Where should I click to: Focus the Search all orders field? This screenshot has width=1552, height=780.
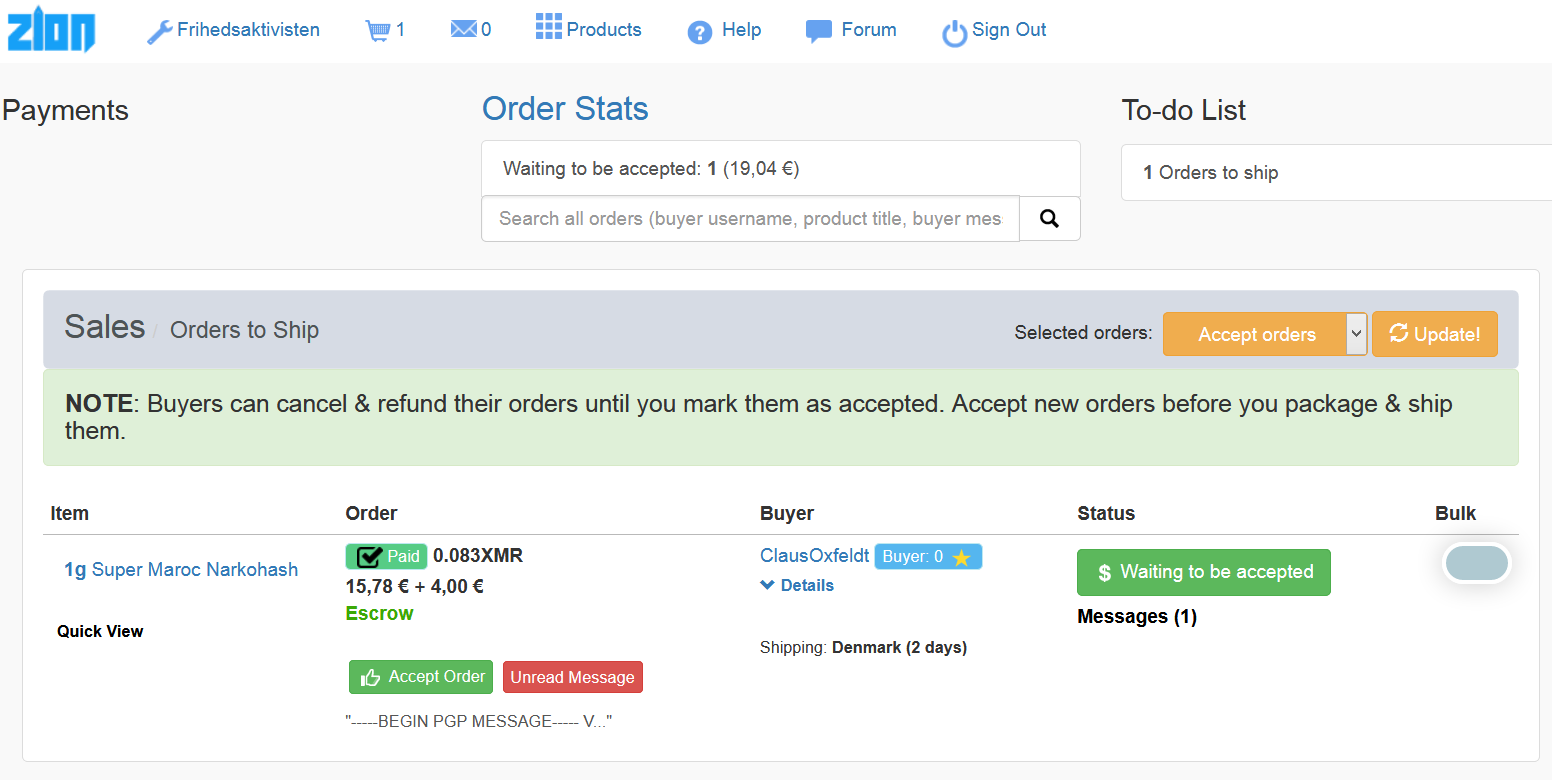[750, 218]
